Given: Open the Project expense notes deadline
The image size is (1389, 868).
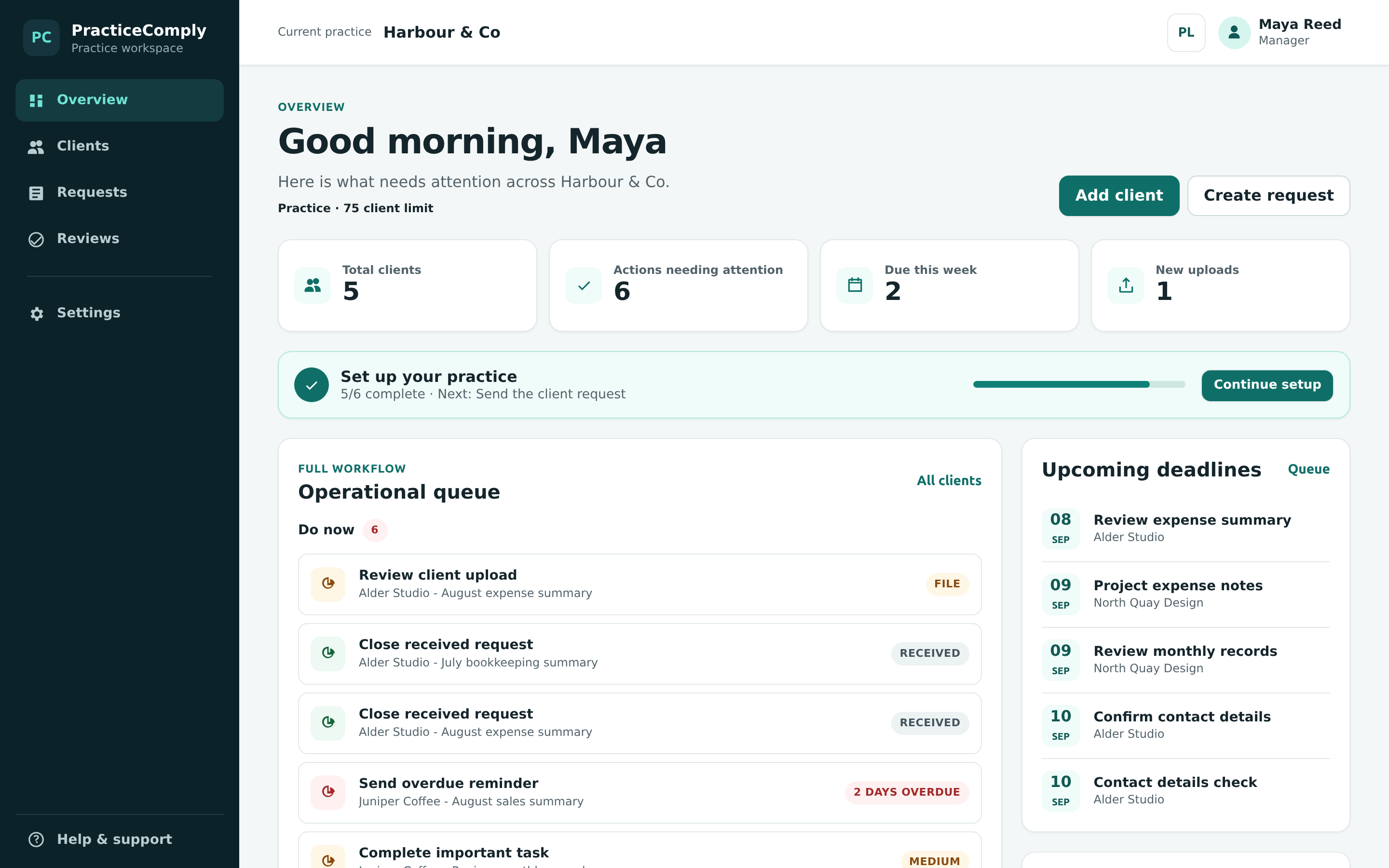Looking at the screenshot, I should (x=1185, y=594).
